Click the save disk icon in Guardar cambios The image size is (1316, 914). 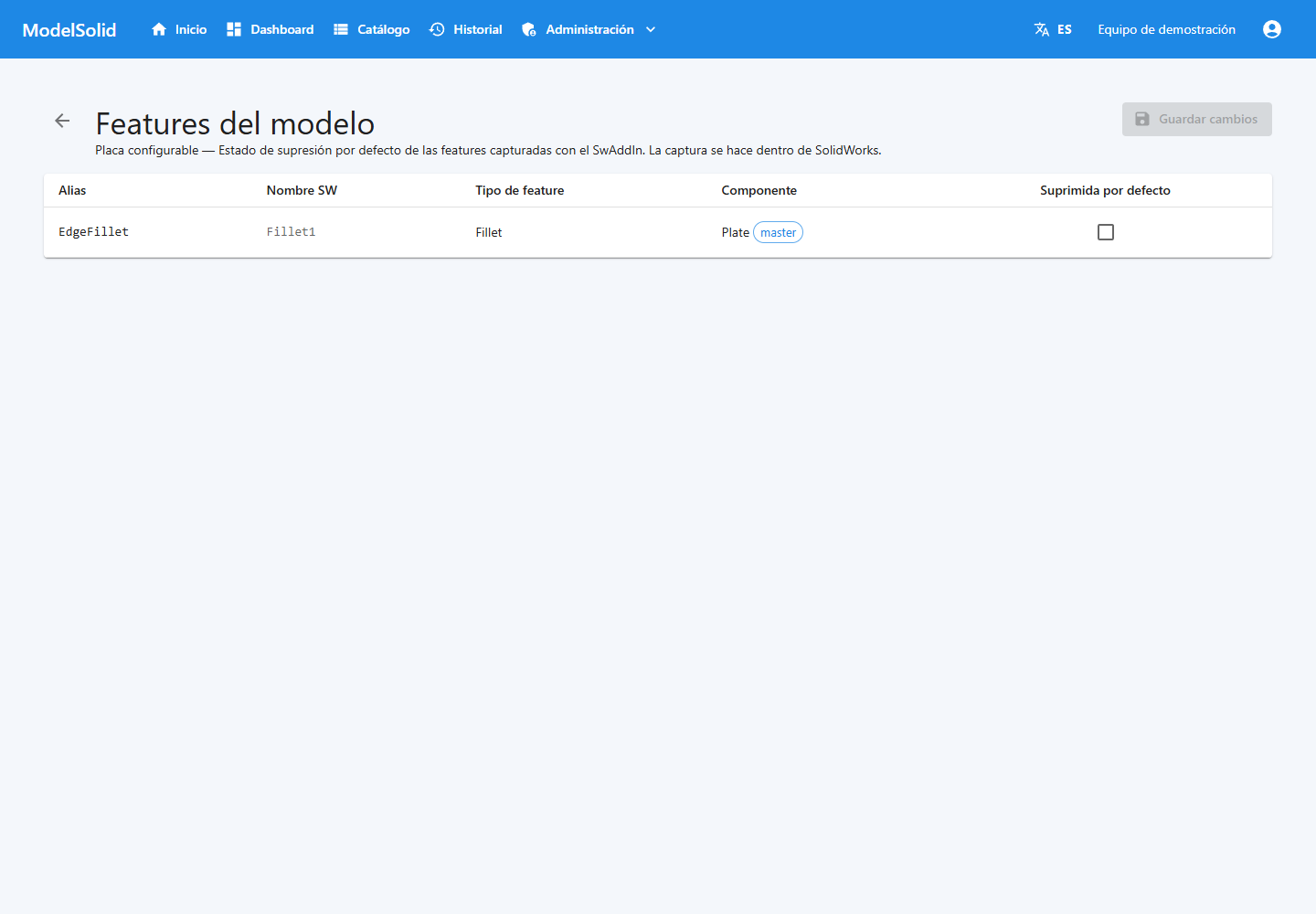tap(1142, 119)
